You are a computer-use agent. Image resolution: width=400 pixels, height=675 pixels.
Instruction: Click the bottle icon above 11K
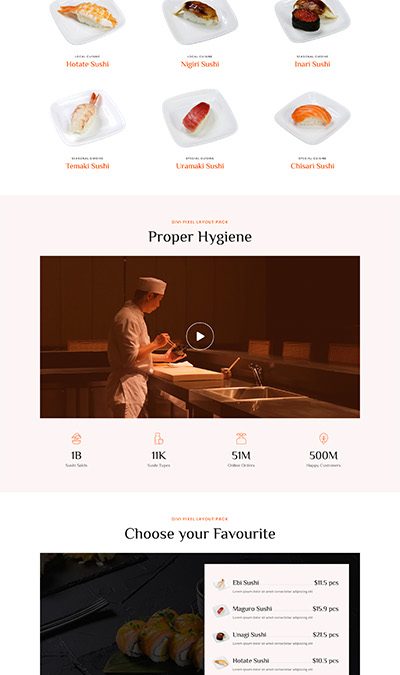[x=158, y=439]
